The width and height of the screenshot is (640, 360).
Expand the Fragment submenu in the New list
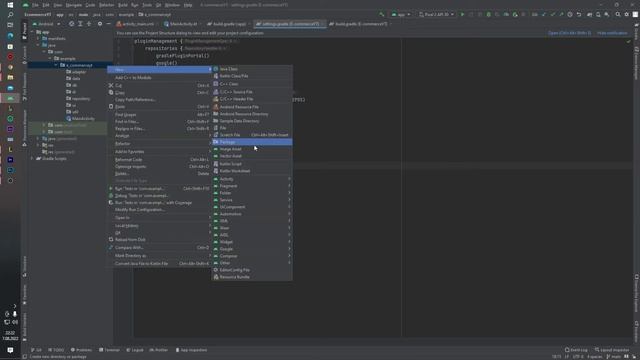pyautogui.click(x=252, y=186)
